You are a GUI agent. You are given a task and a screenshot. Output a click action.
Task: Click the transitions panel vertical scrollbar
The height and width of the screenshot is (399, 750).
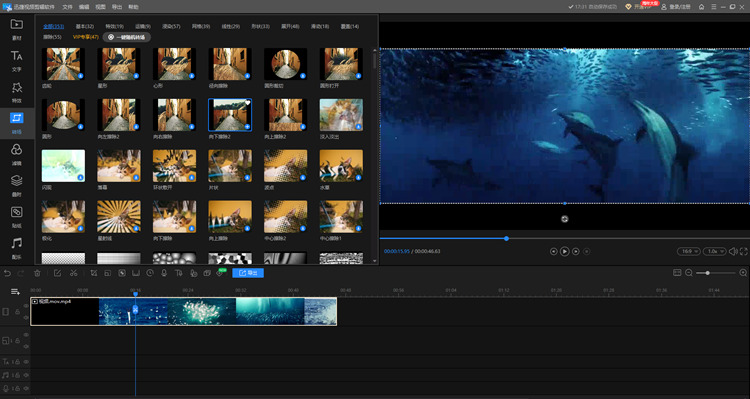[375, 60]
